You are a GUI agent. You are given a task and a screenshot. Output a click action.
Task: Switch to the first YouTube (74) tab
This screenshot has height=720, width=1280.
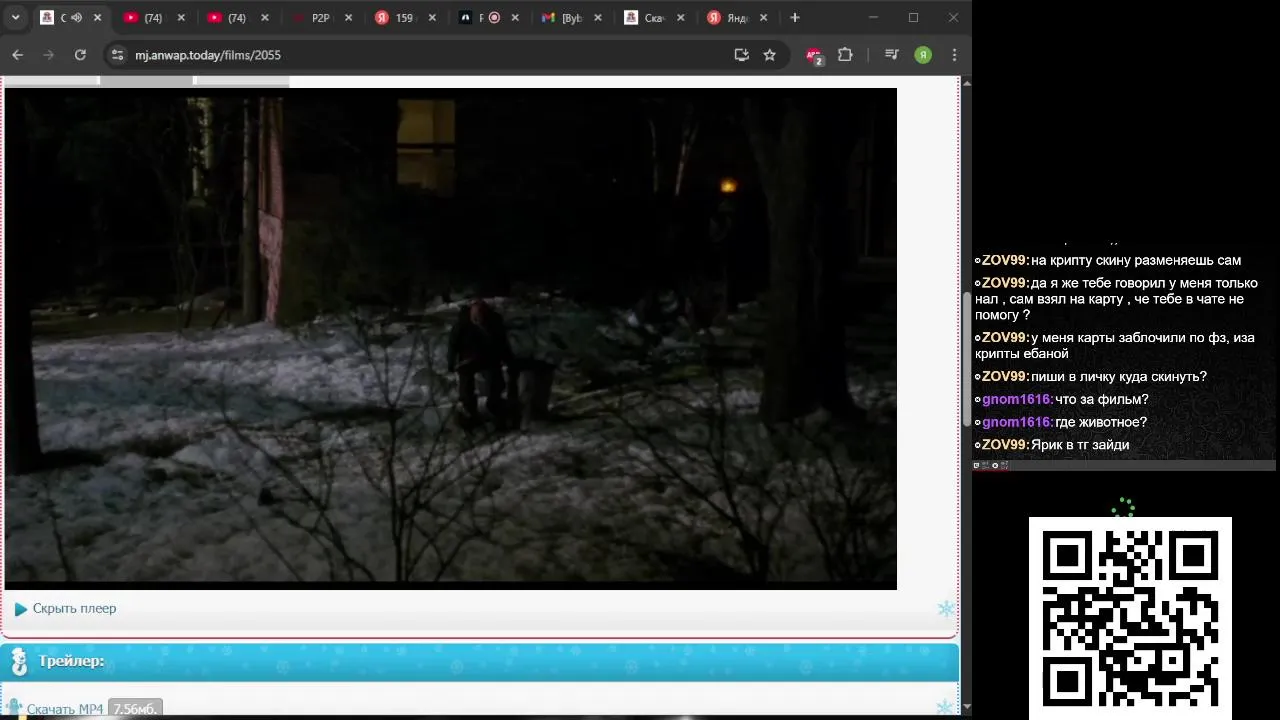coord(154,18)
